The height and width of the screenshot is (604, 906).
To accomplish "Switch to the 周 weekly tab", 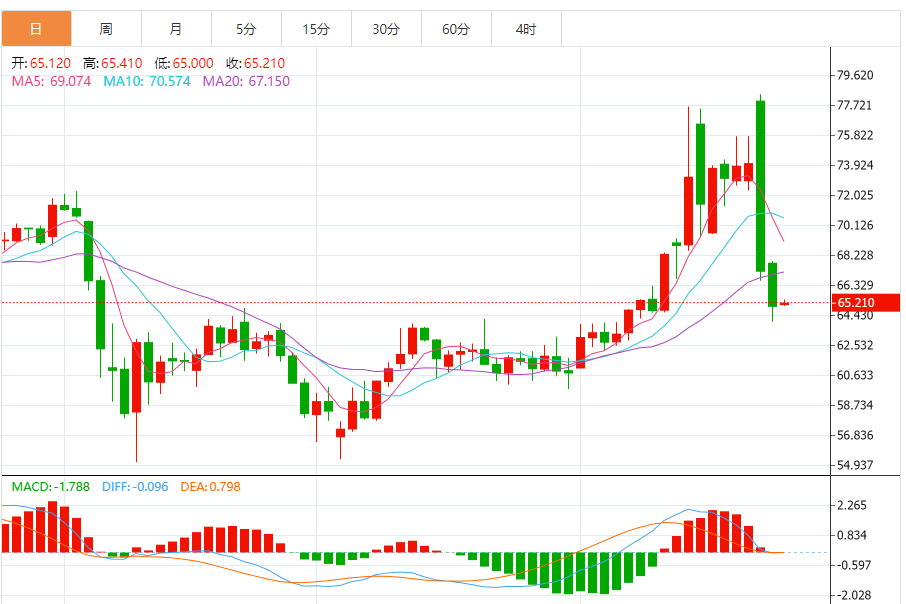I will [106, 29].
